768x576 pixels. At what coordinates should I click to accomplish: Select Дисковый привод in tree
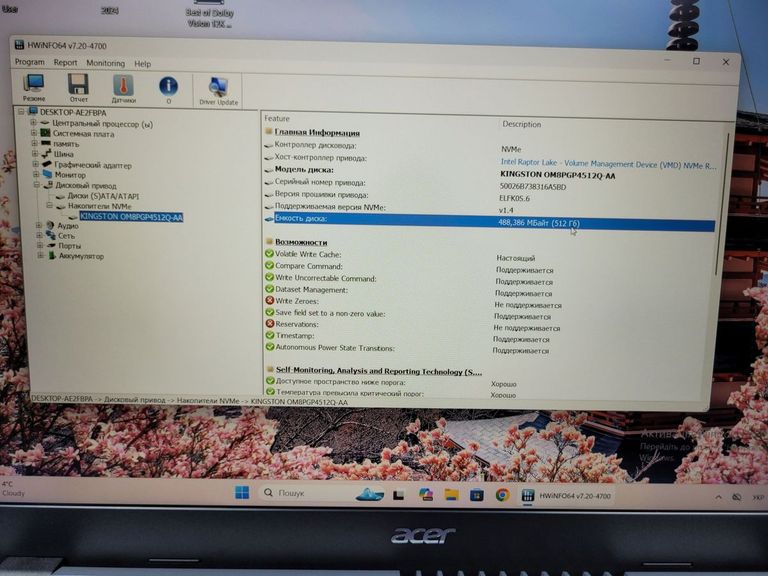click(x=86, y=186)
